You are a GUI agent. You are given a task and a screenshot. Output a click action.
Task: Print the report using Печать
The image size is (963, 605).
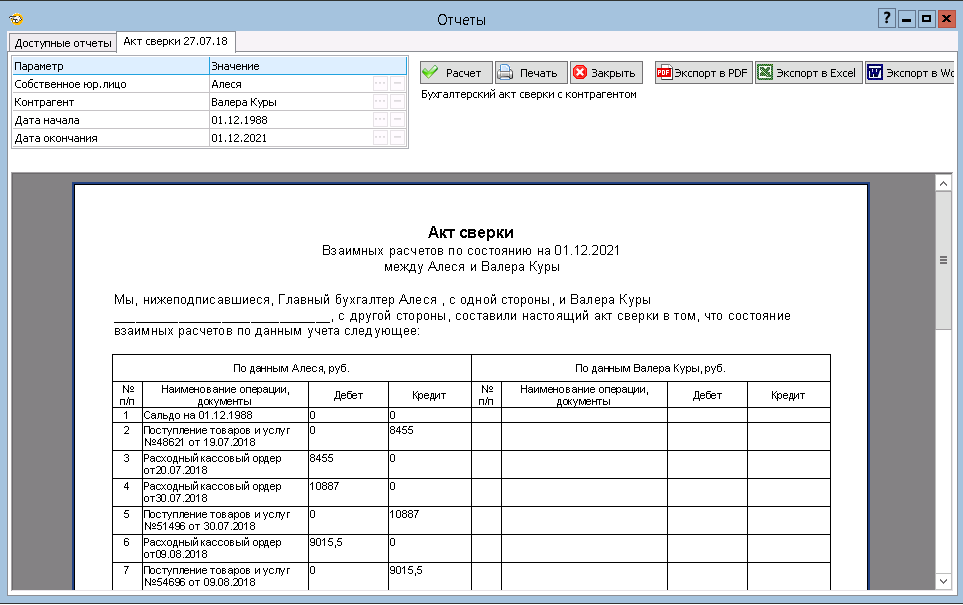tap(529, 73)
